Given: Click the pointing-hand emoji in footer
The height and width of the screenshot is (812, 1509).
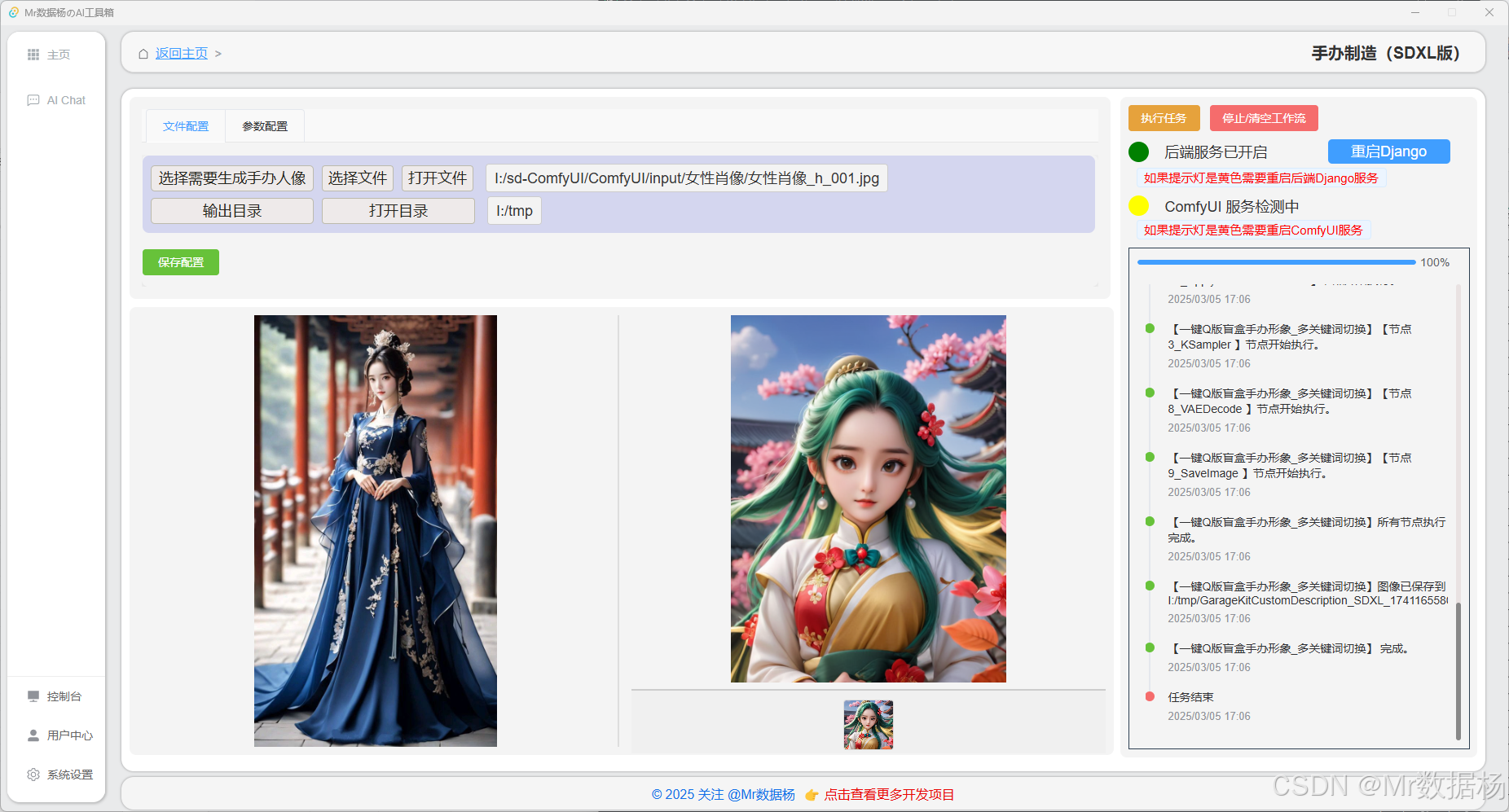Looking at the screenshot, I should (x=812, y=795).
